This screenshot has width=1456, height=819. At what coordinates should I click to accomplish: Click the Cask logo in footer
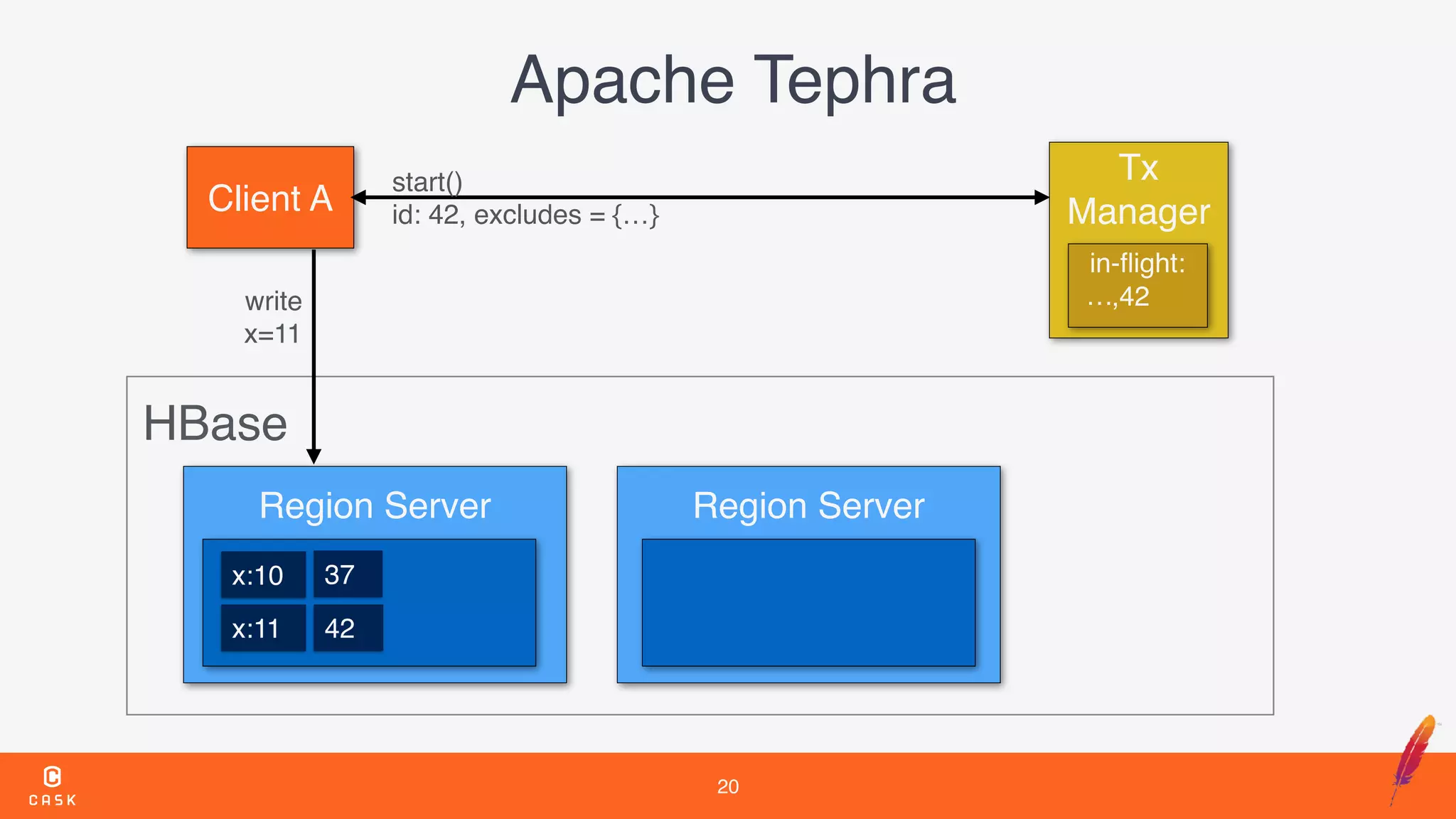pos(53,786)
